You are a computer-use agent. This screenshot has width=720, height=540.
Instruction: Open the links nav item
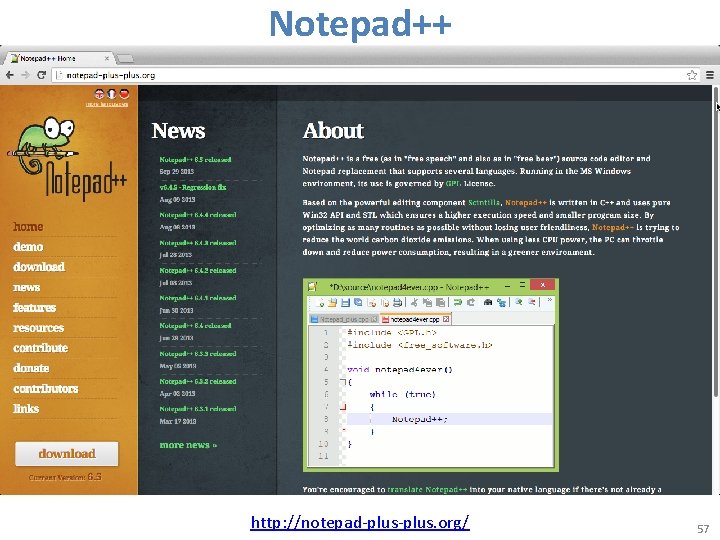pyautogui.click(x=26, y=409)
